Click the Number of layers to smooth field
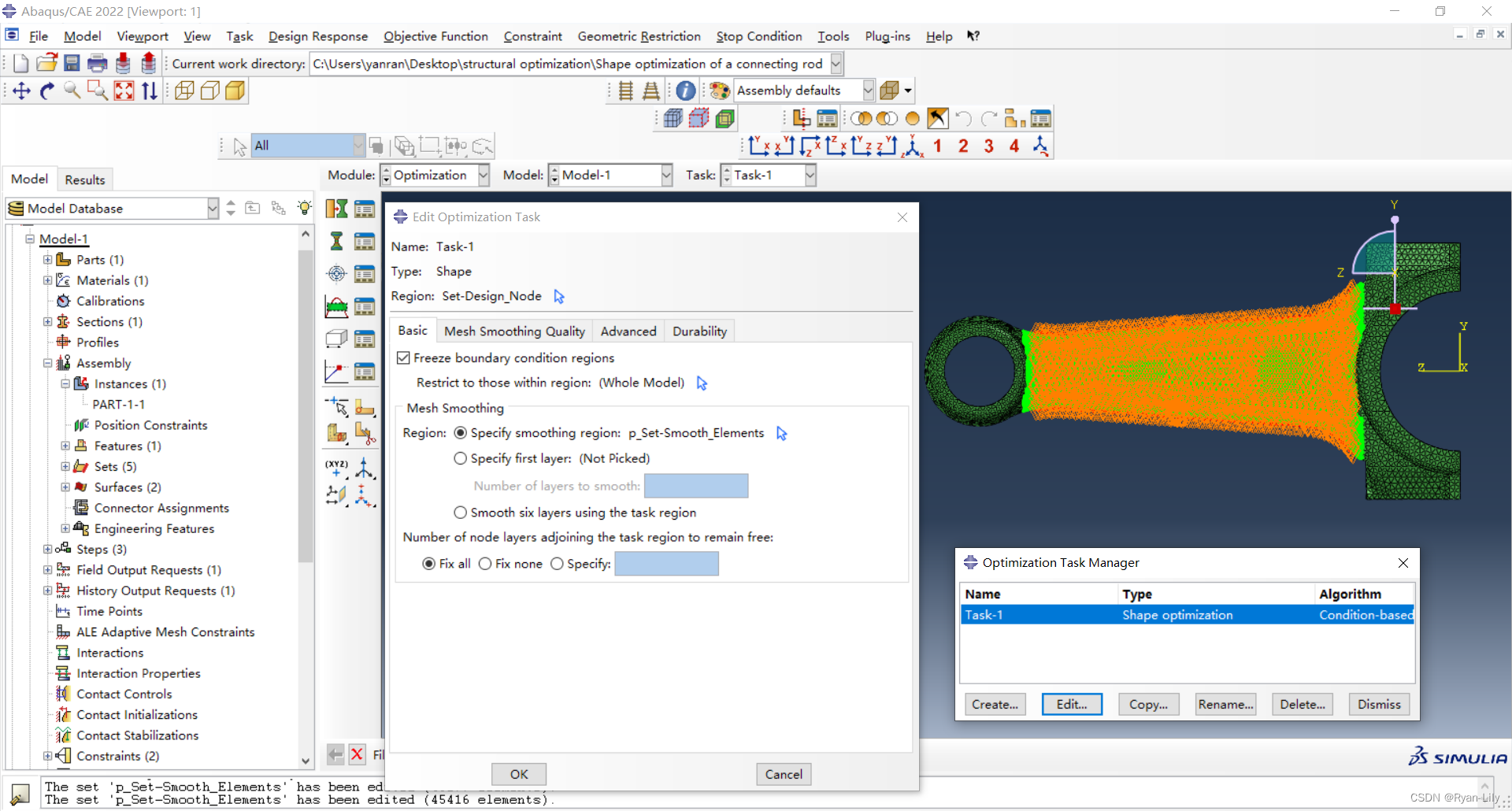 click(696, 486)
